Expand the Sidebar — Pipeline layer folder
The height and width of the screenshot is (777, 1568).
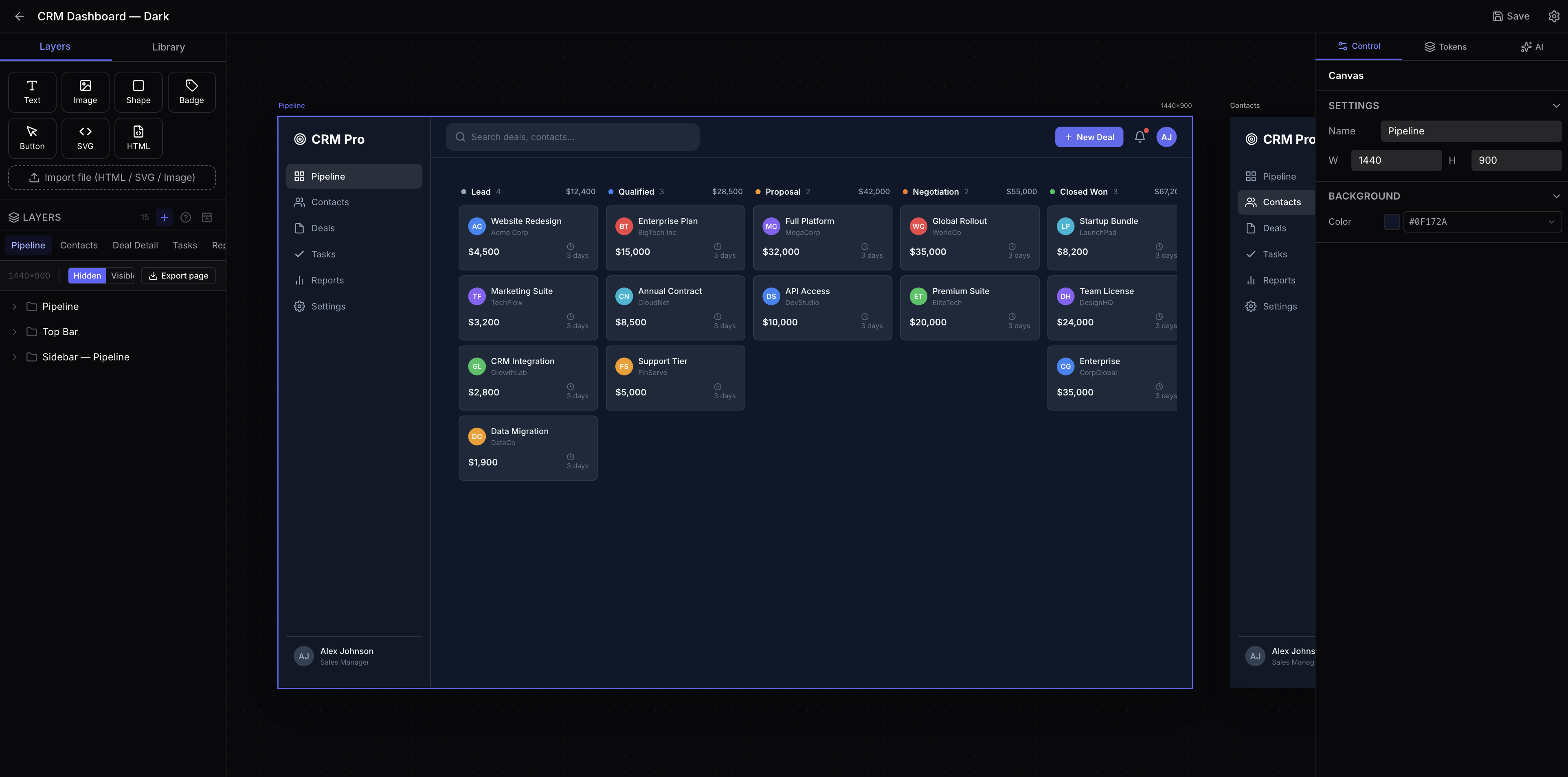click(15, 357)
